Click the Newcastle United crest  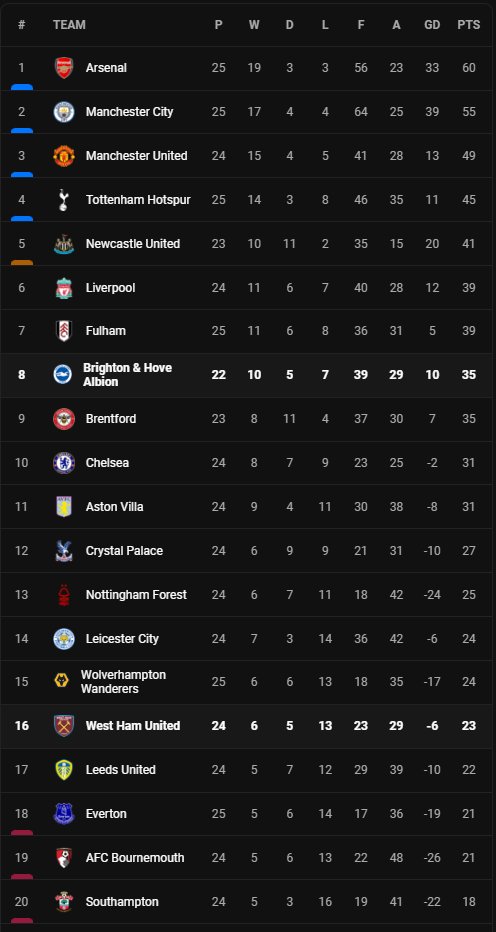64,244
